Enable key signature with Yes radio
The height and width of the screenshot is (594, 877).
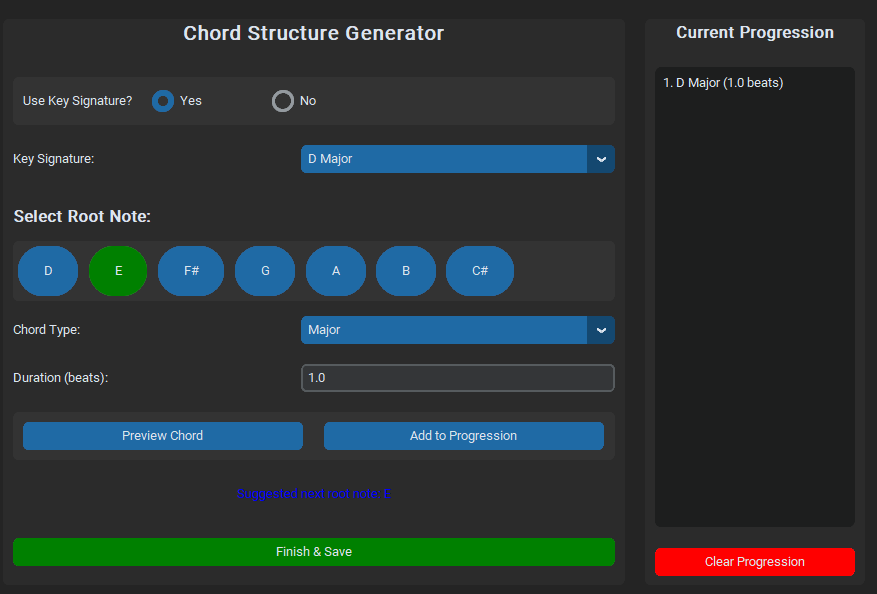click(x=162, y=101)
